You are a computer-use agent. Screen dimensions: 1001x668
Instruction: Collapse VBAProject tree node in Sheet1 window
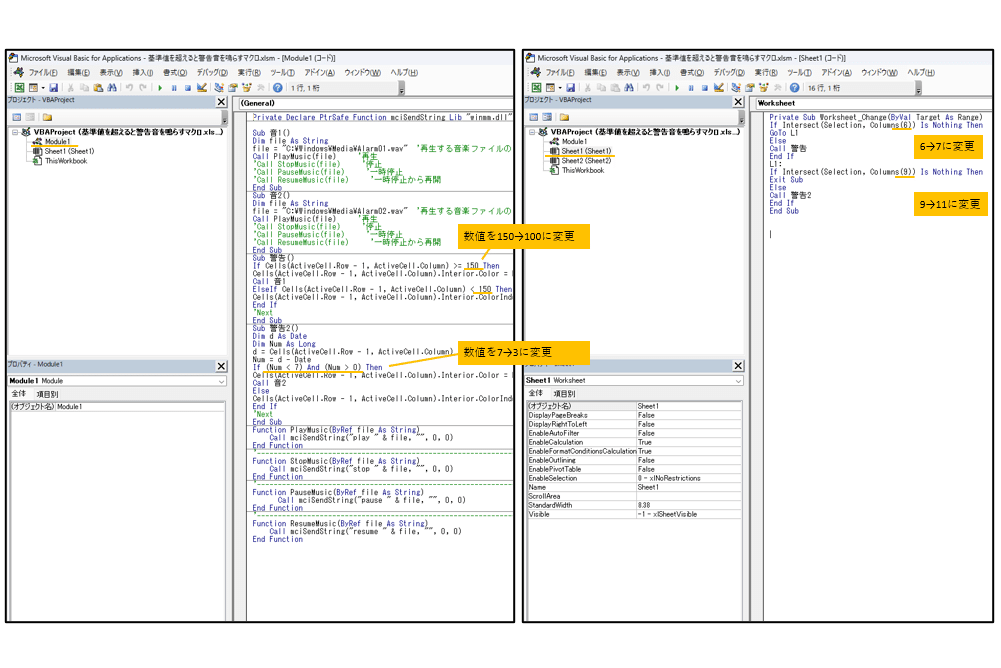click(x=532, y=132)
